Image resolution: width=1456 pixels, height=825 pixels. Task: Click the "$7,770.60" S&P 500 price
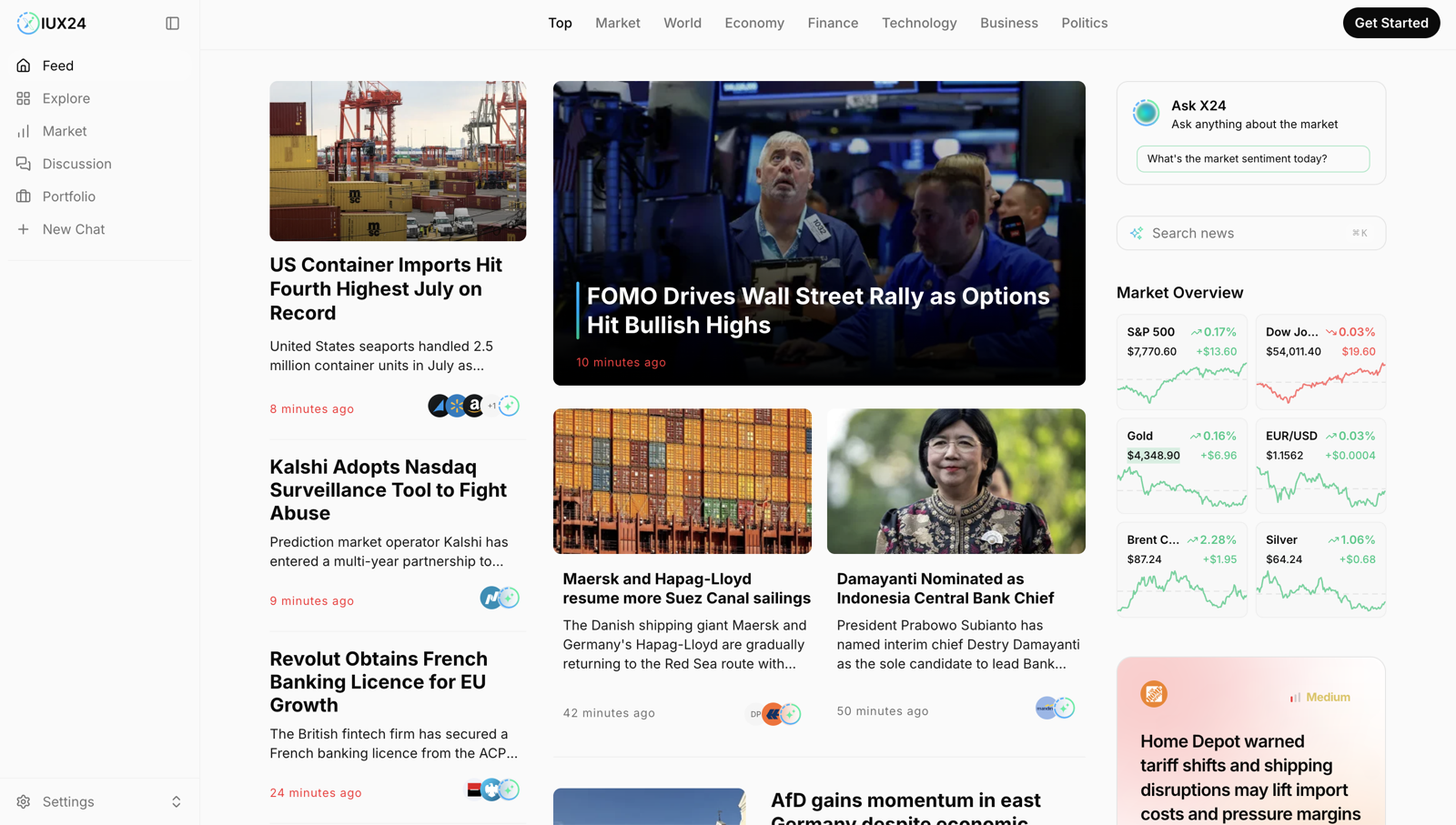coord(1151,351)
